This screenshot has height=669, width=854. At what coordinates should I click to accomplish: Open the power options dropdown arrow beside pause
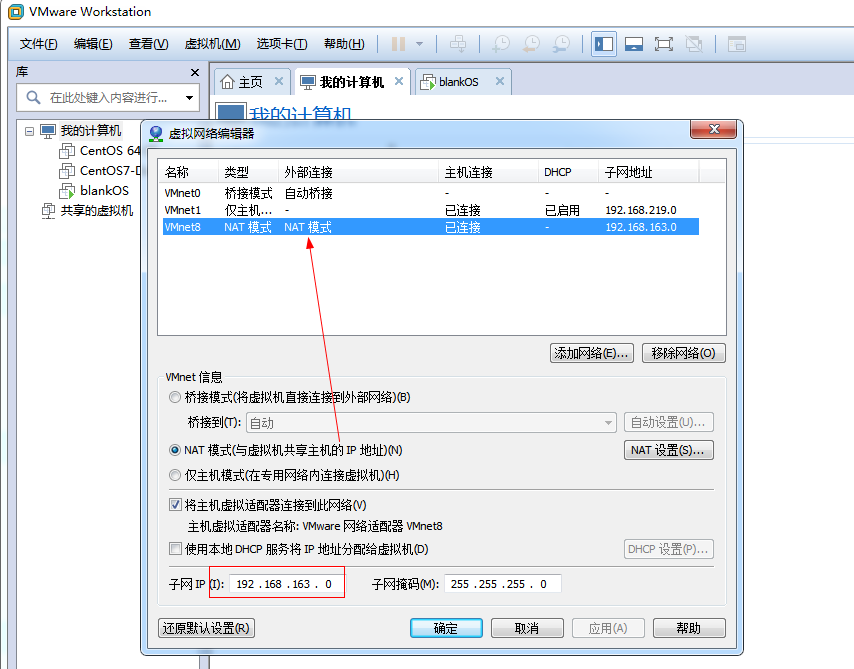pos(419,44)
